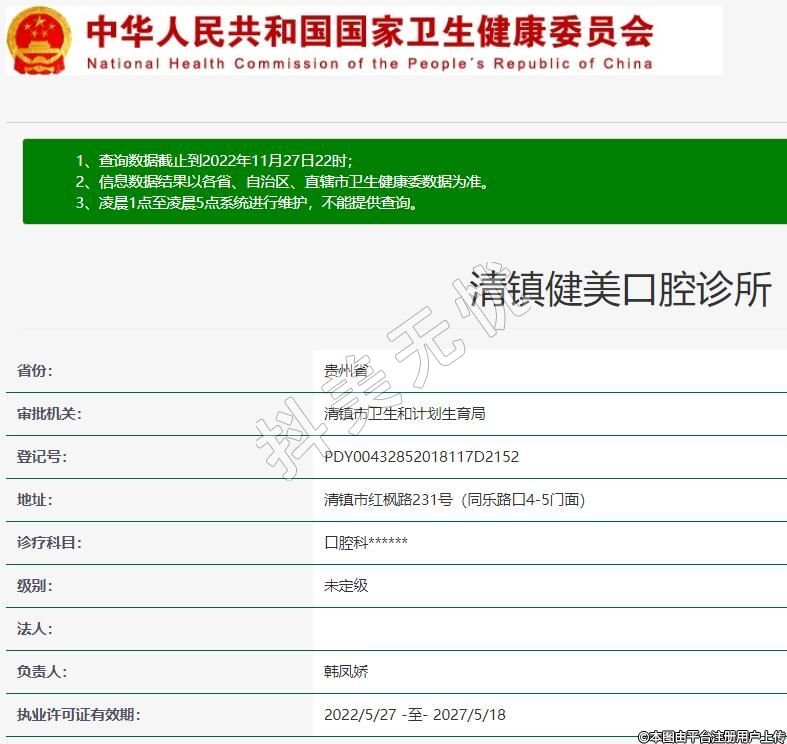The height and width of the screenshot is (744, 787).
Task: Select the second notice about 信息数据结果
Action: tap(281, 182)
